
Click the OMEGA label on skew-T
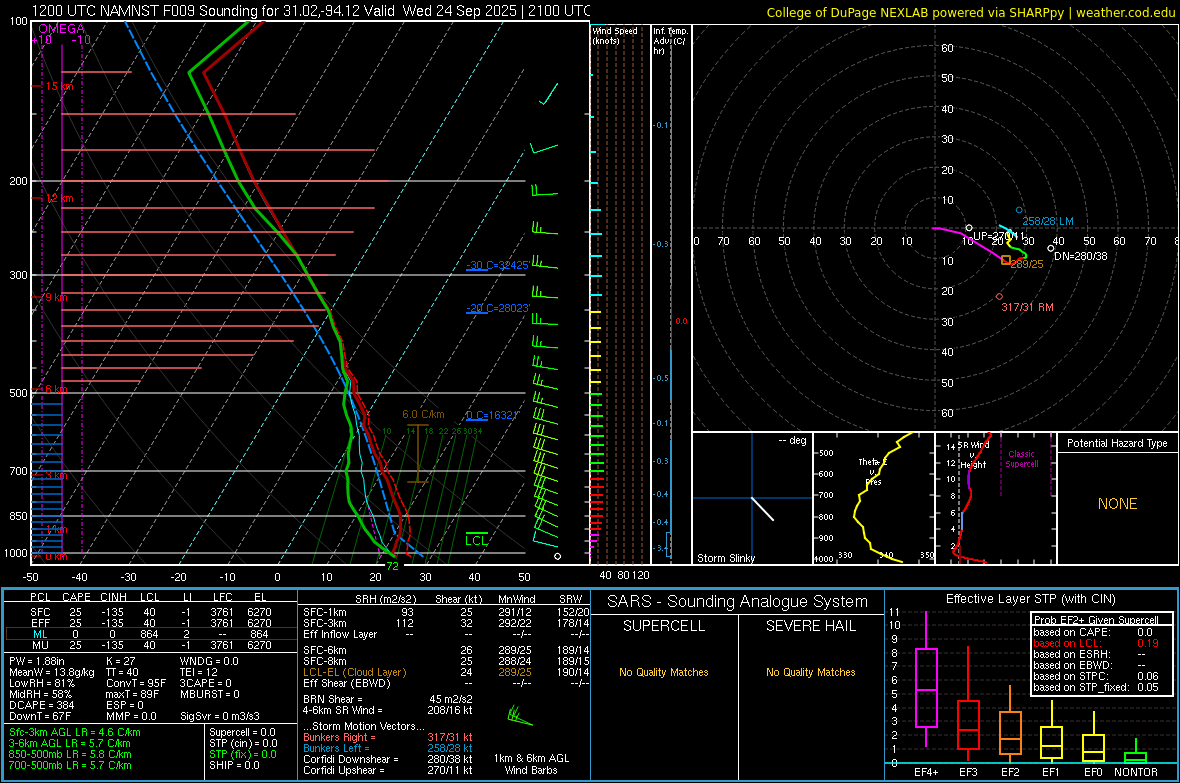point(61,29)
